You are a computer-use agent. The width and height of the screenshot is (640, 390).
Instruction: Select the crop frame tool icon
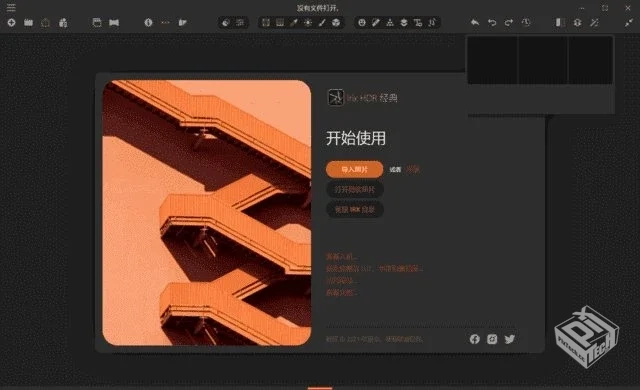[266, 22]
